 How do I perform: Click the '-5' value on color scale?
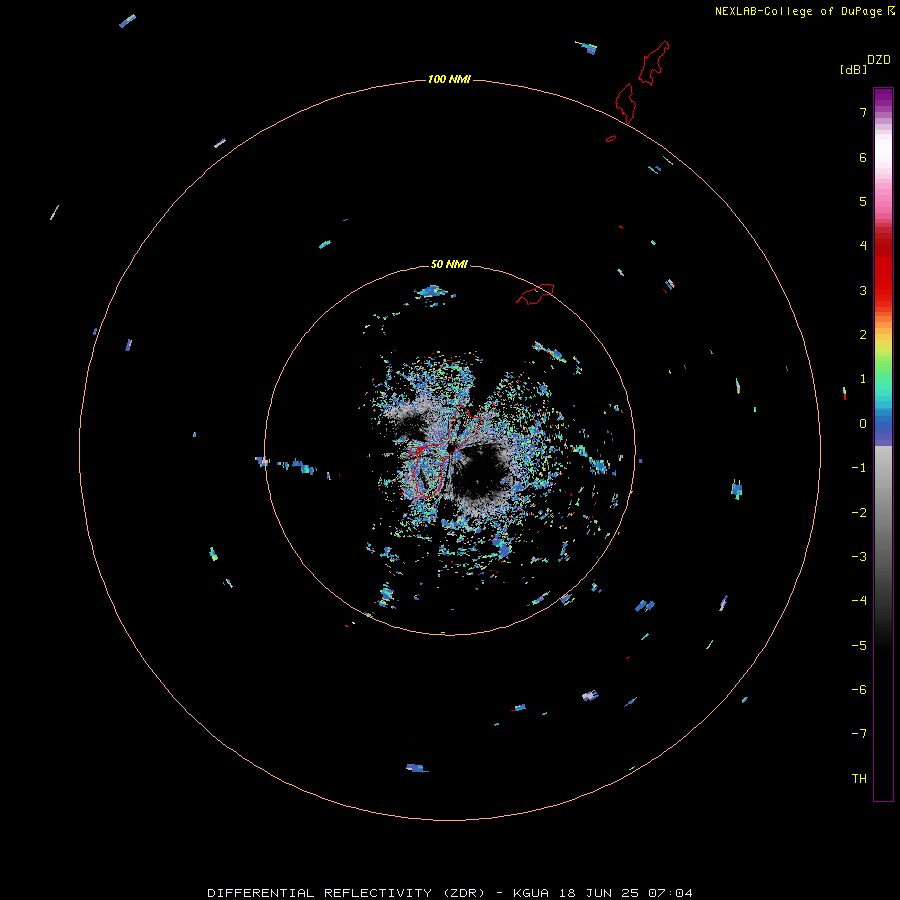point(859,646)
